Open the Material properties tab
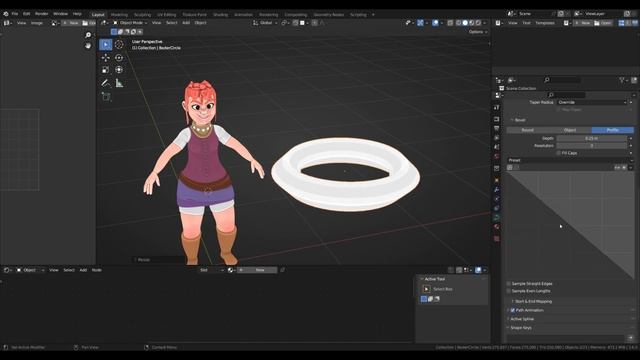Screen dimensions: 640x360 pyautogui.click(x=497, y=227)
